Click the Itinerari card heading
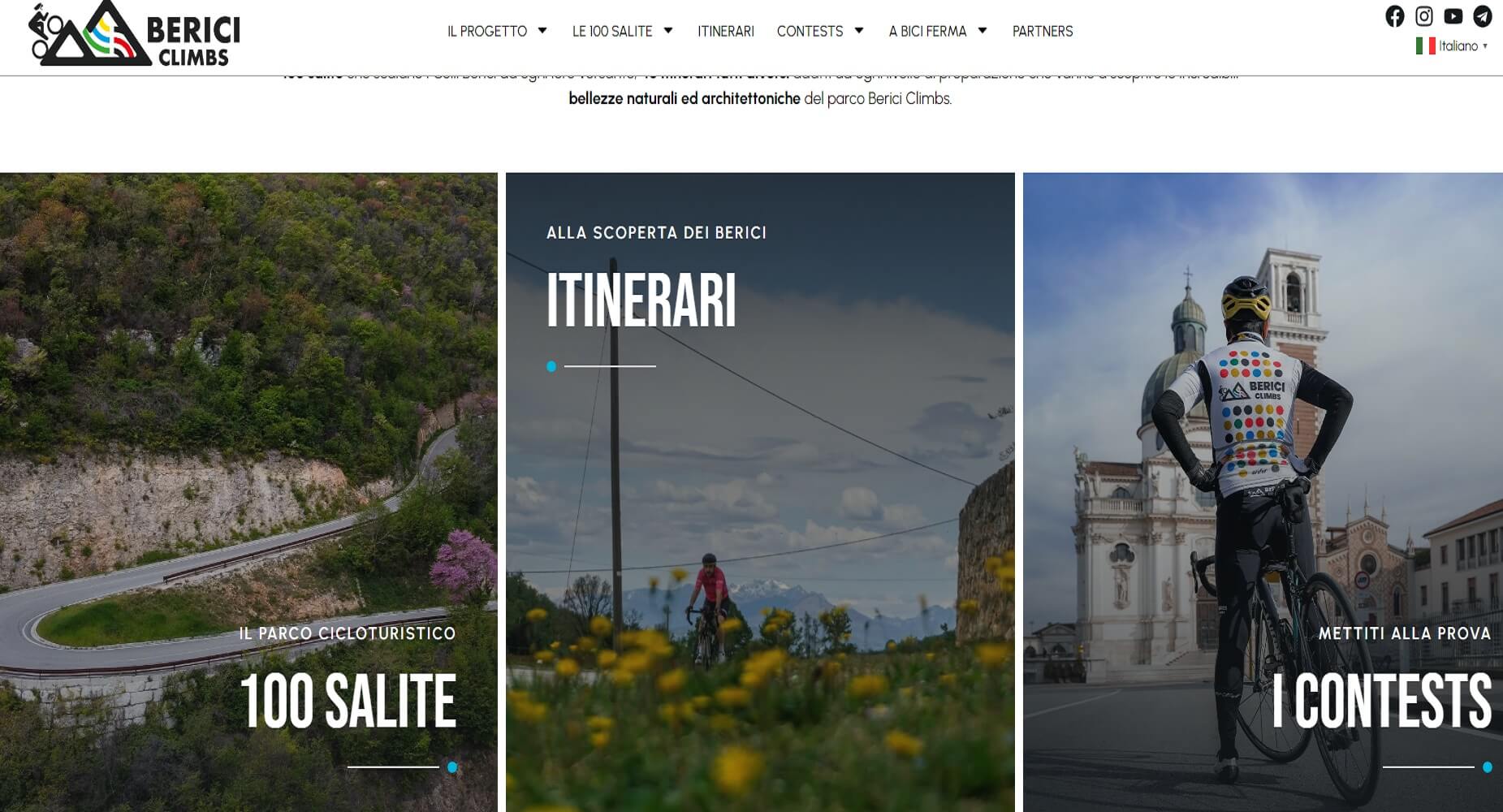This screenshot has width=1503, height=812. (641, 300)
